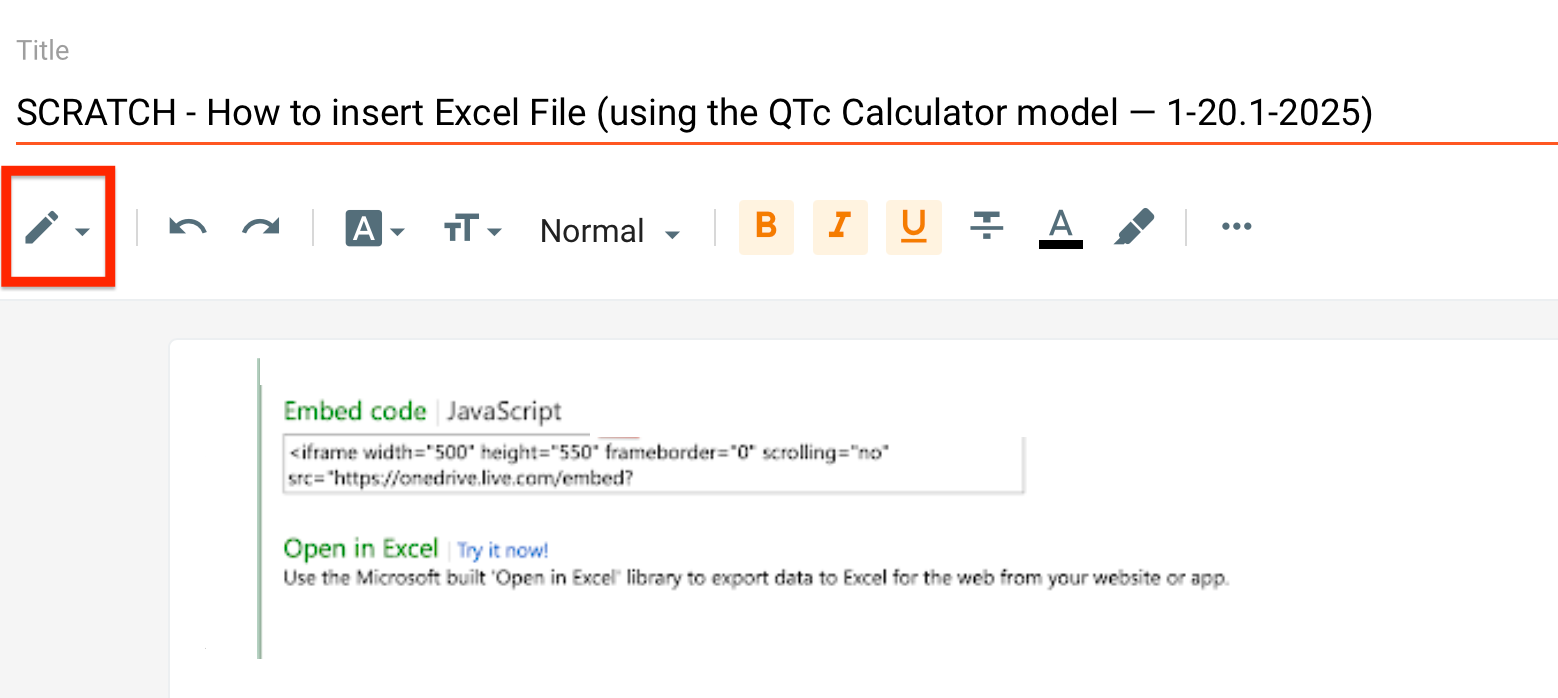The image size is (1558, 698).
Task: Toggle bold formatting
Action: pos(766,227)
